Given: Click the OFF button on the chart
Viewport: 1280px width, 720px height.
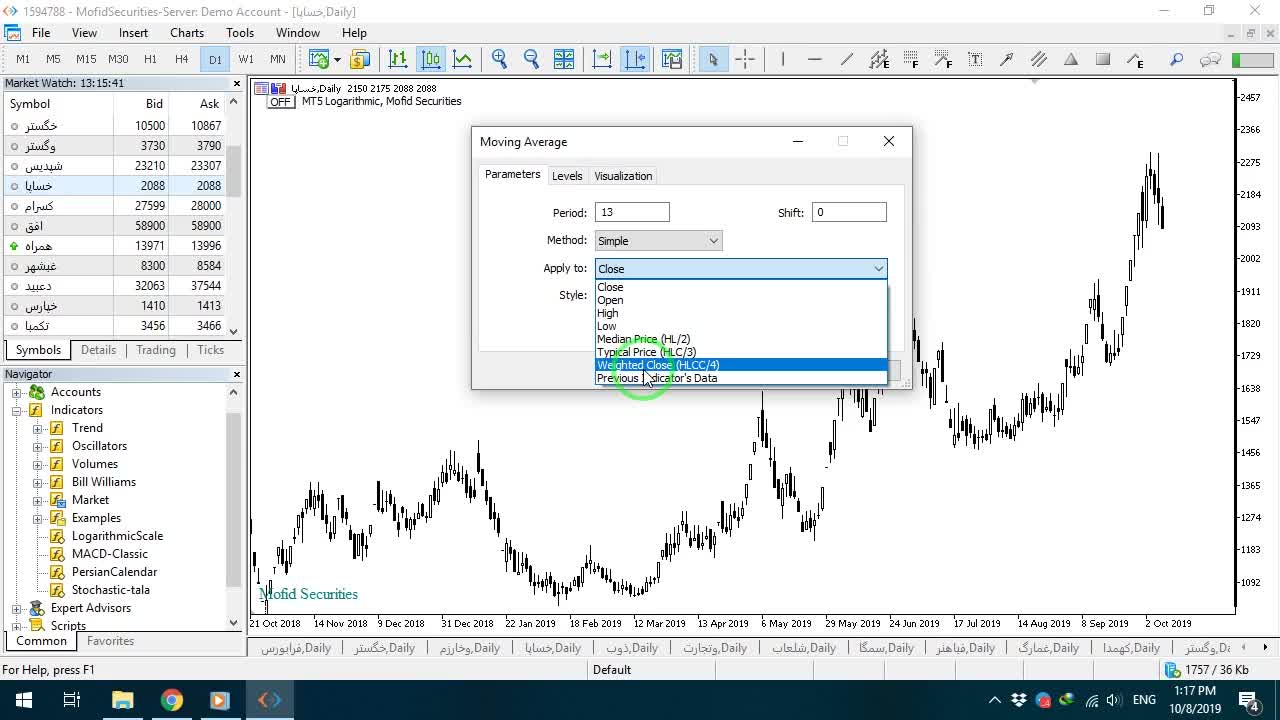Looking at the screenshot, I should [x=280, y=102].
